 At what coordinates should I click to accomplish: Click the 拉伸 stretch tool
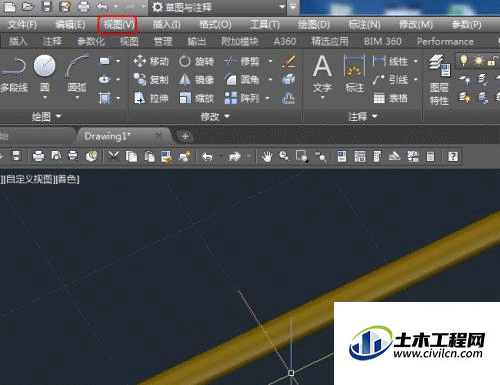151,98
